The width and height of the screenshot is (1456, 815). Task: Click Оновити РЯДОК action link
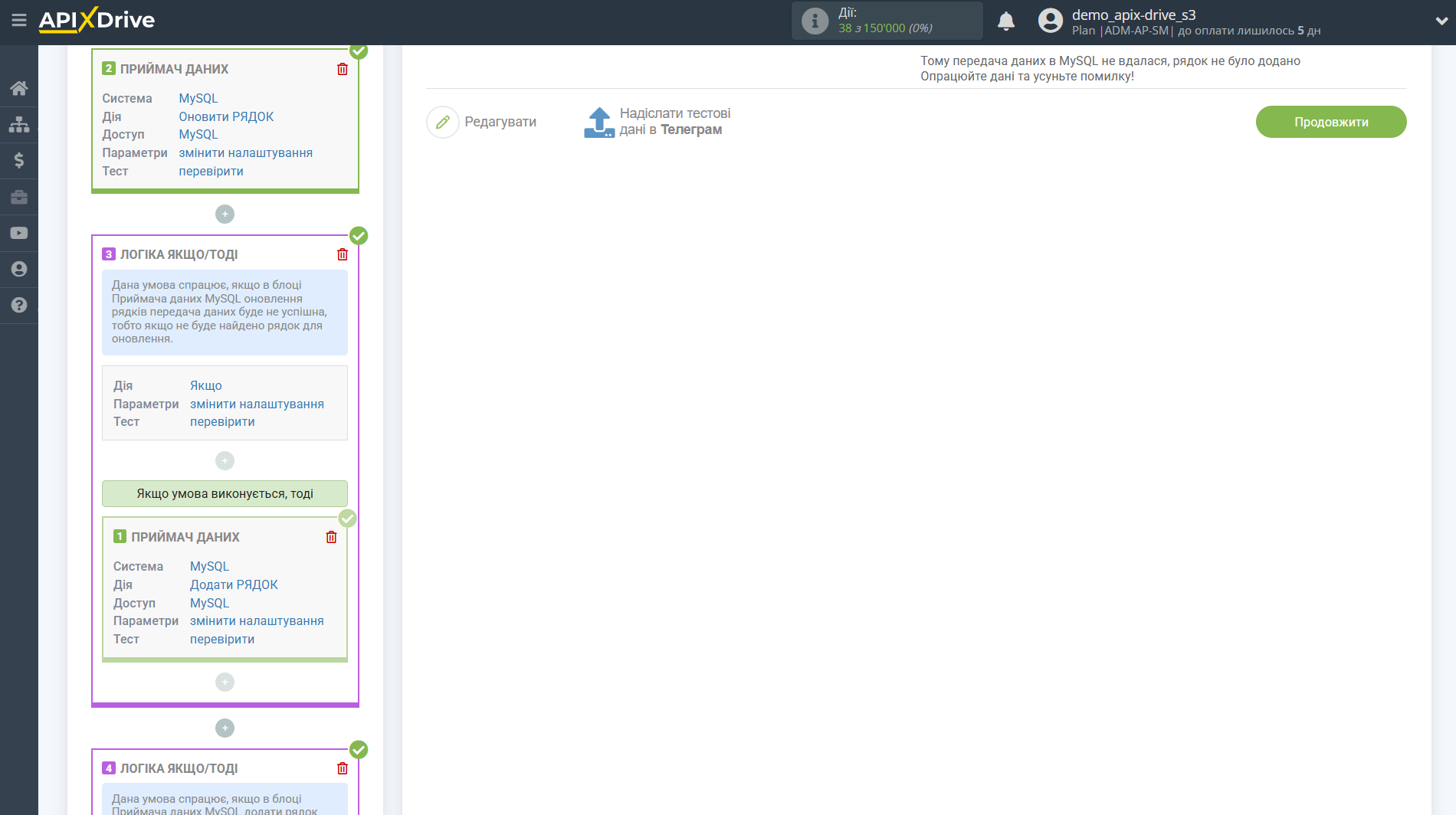coord(226,116)
